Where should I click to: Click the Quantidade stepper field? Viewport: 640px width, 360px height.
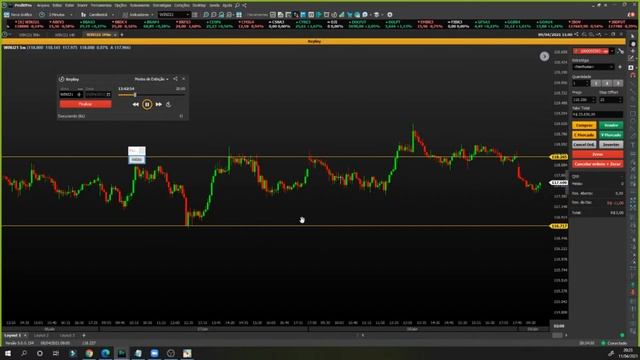pos(580,83)
